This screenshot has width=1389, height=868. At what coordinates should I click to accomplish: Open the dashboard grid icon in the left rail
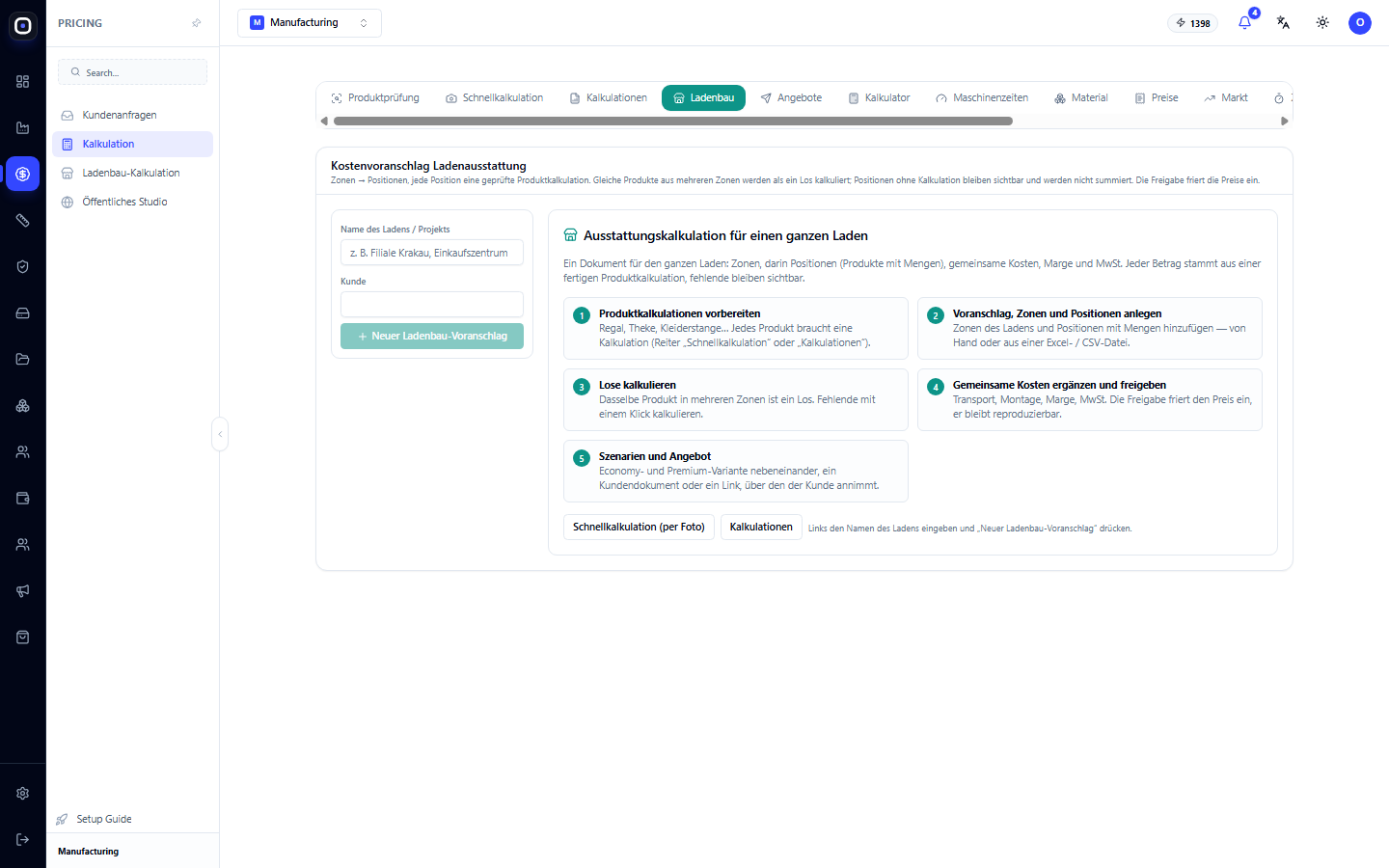pos(23,82)
